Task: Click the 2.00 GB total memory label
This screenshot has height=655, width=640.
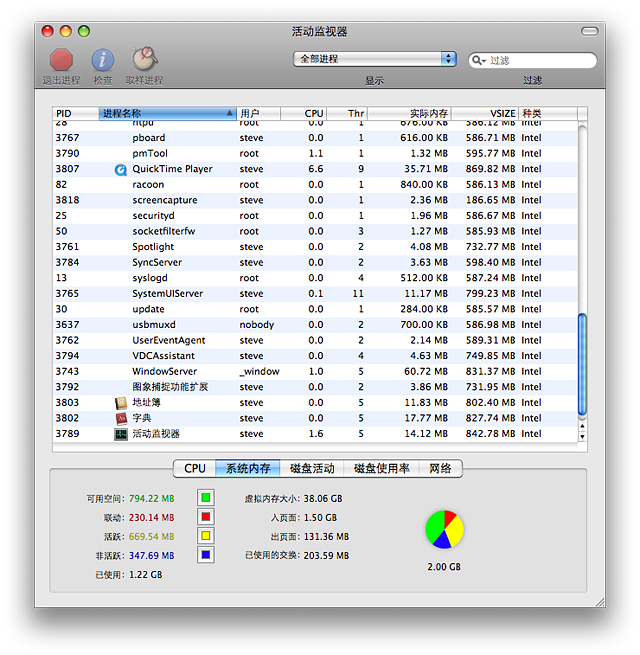Action: pos(444,567)
